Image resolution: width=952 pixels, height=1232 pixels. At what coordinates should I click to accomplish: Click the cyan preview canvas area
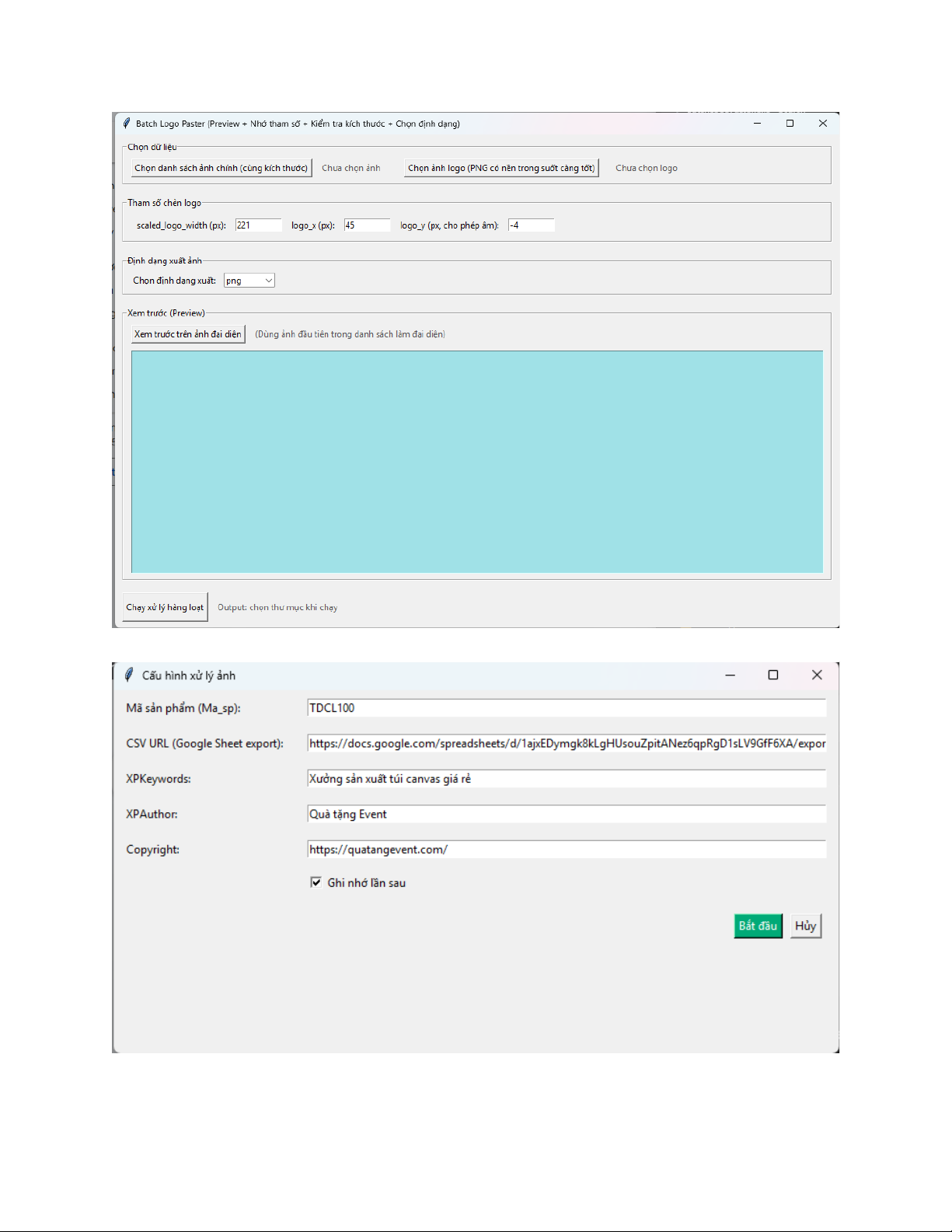[476, 462]
